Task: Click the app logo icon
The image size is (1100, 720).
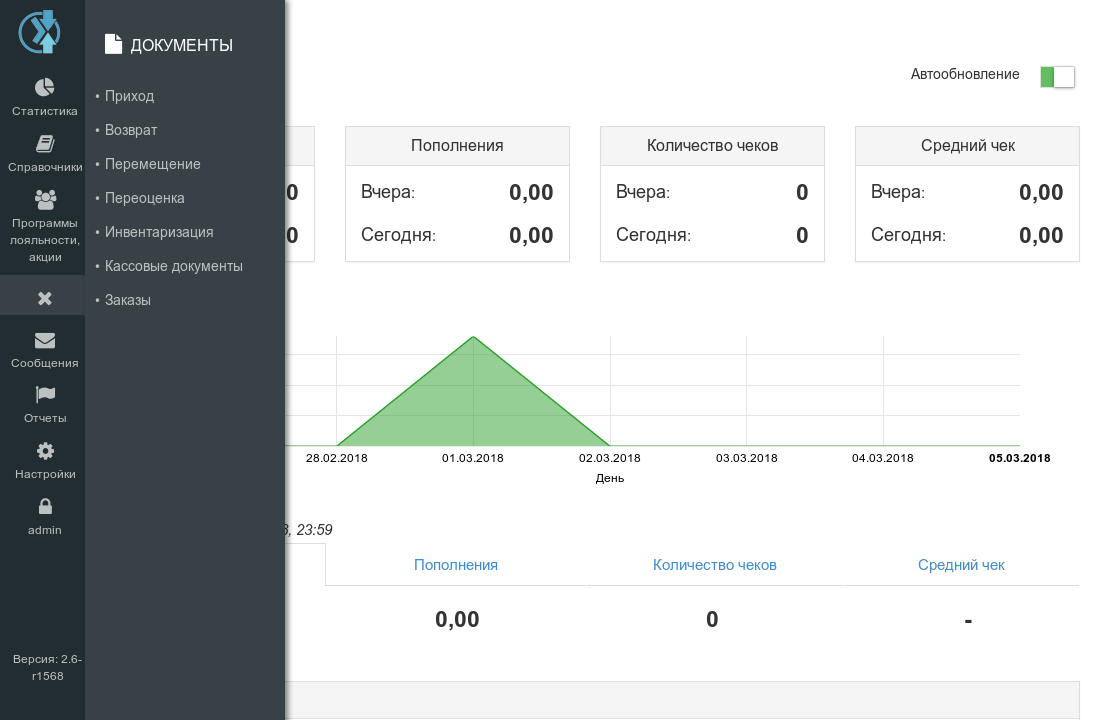Action: pyautogui.click(x=40, y=32)
